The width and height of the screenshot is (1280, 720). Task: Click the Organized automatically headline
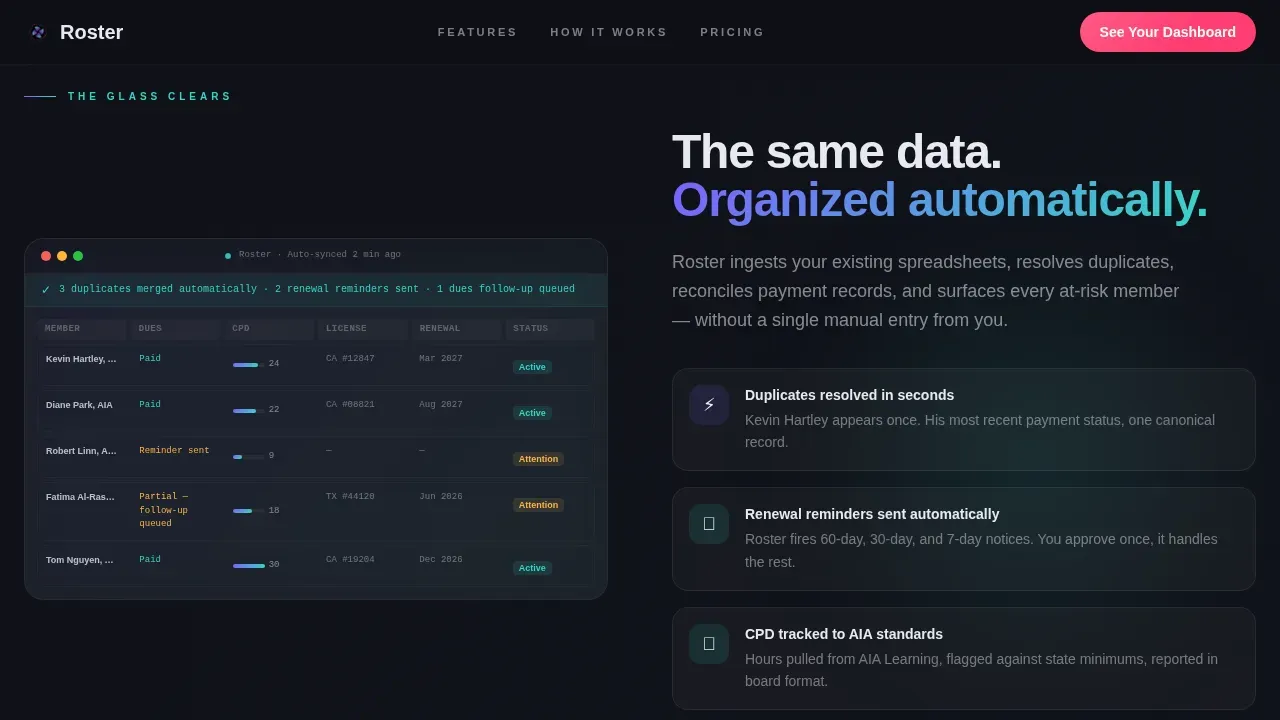tap(940, 200)
